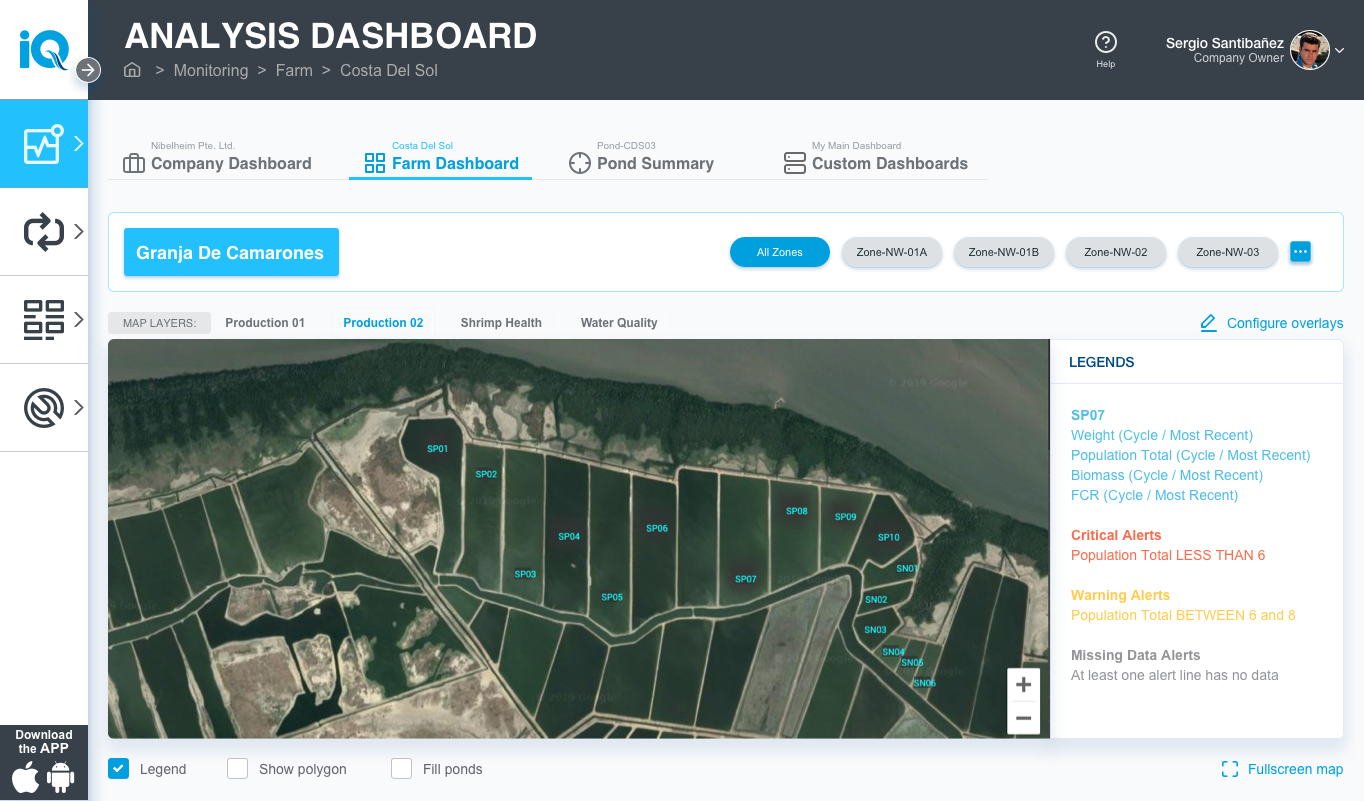Open the monitoring pulse icon in sidebar

tap(44, 144)
